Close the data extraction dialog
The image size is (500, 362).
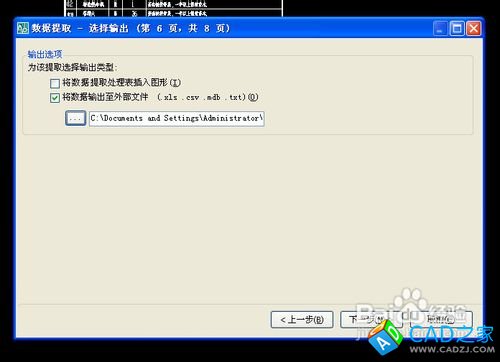473,28
